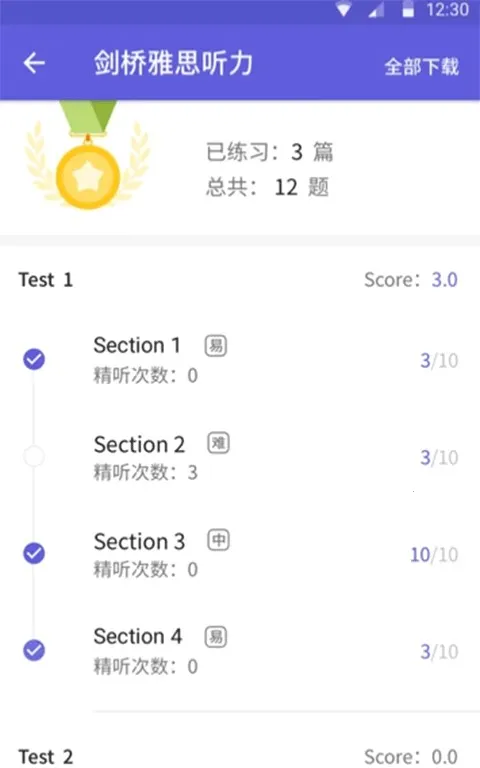This screenshot has height=768, width=480.
Task: Tap the gold medal badge icon
Action: coord(88,154)
